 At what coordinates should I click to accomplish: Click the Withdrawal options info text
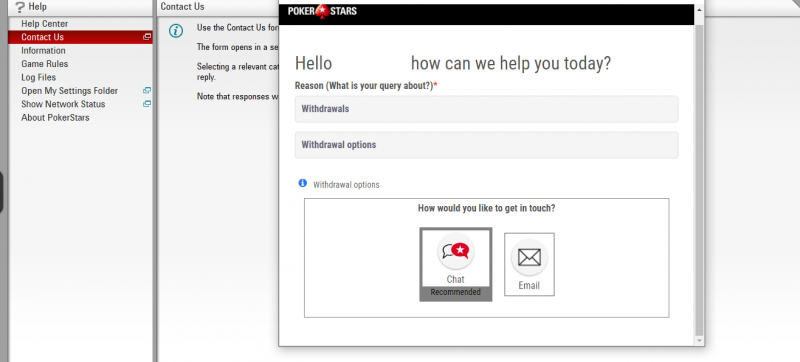click(346, 185)
